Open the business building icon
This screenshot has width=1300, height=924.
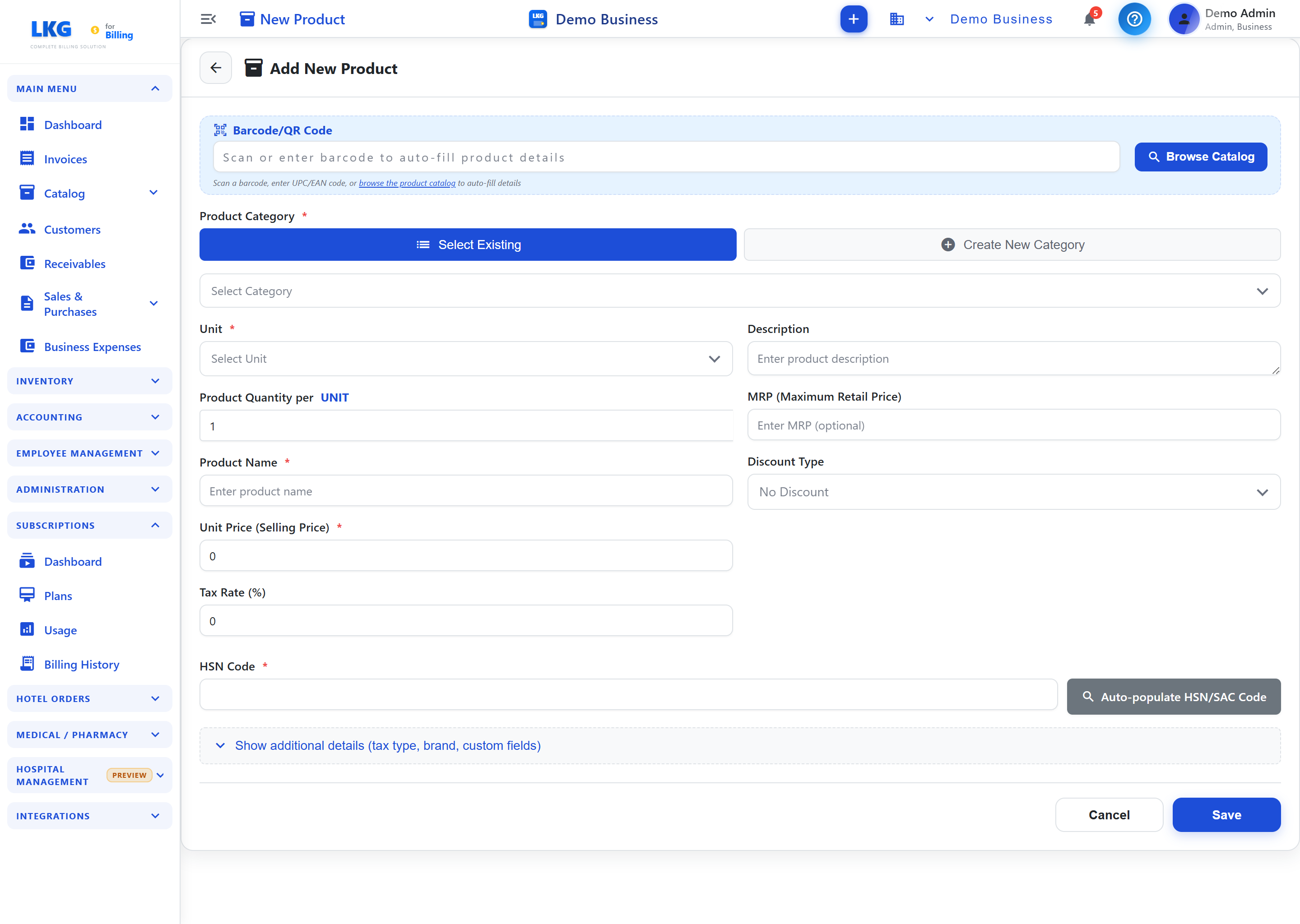pos(896,19)
